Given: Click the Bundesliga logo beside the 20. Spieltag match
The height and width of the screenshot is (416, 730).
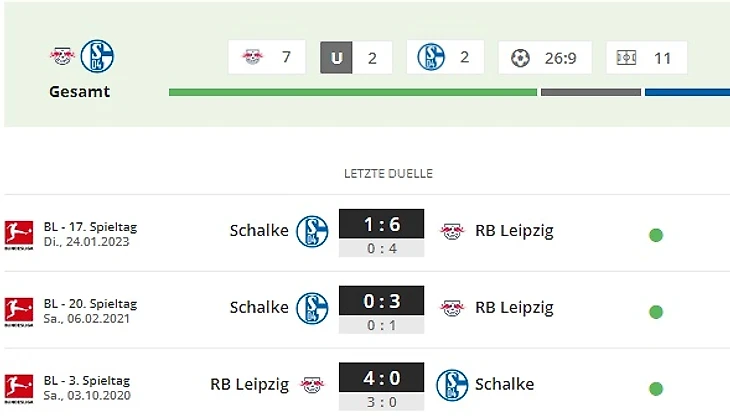Looking at the screenshot, I should click(19, 309).
